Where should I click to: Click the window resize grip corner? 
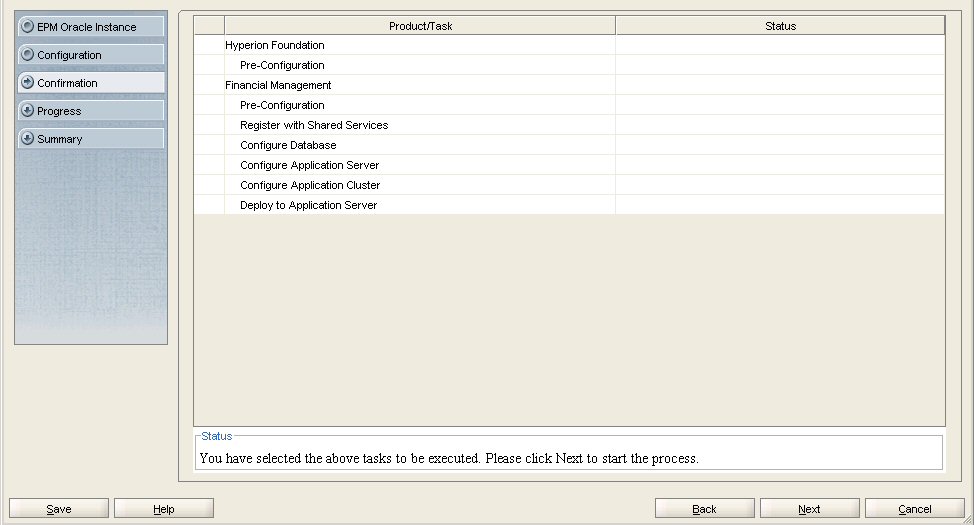[968, 519]
